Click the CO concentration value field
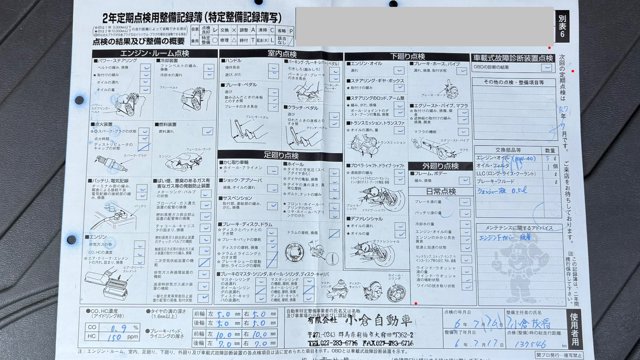This screenshot has width=640, height=360. (119, 327)
